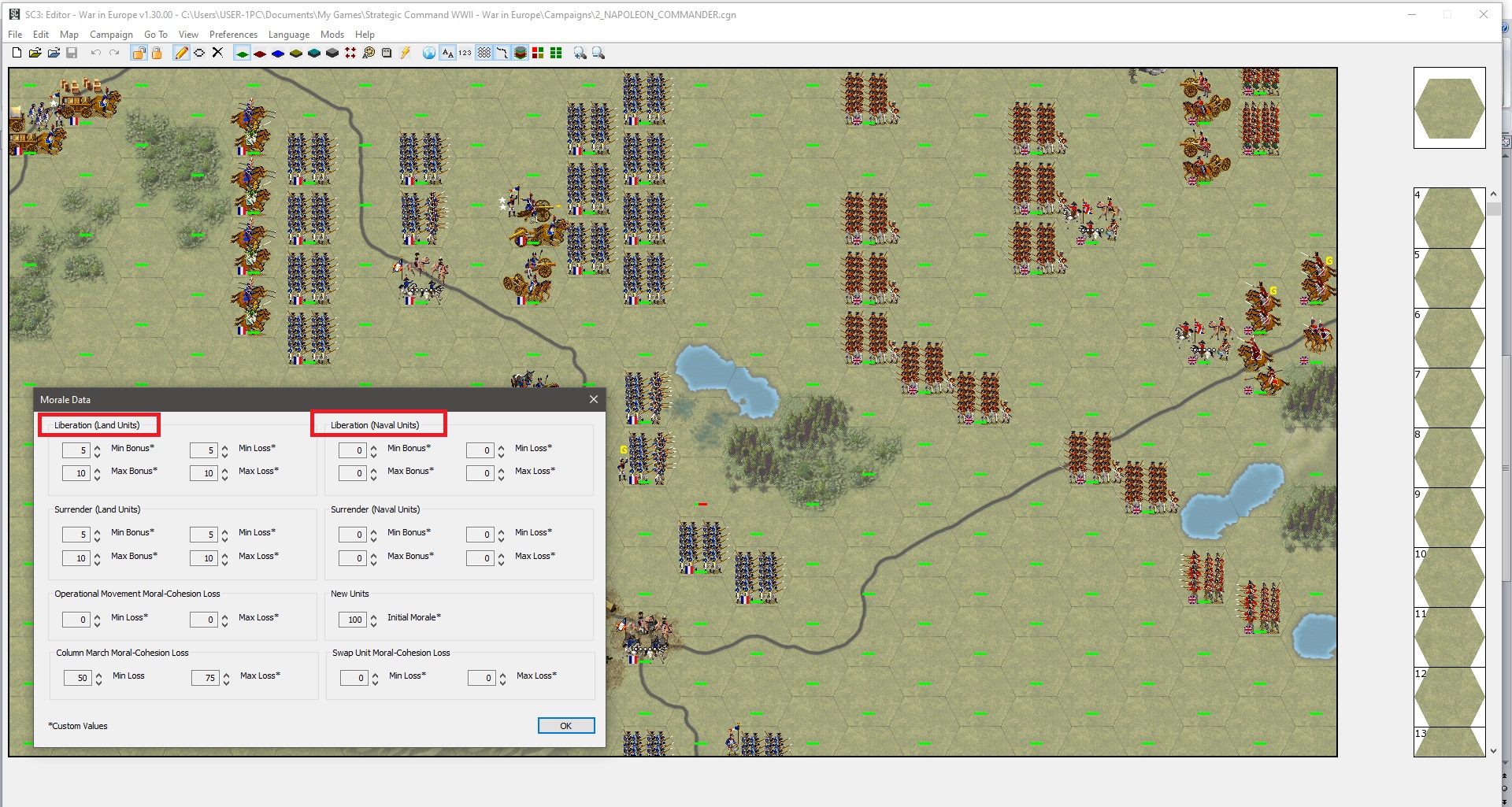Screen dimensions: 1512x807
Task: Click the tile palette scroll up arrow
Action: 1493,194
